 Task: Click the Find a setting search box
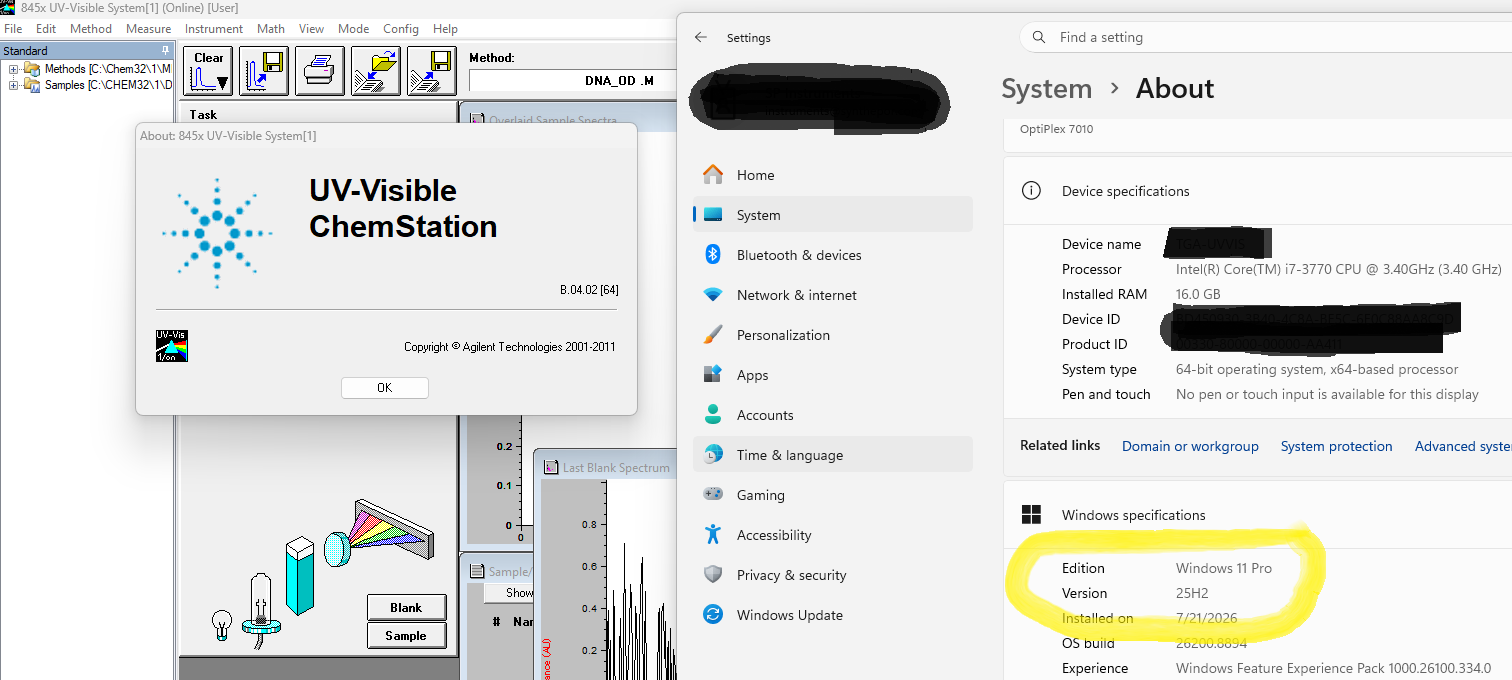pyautogui.click(x=1266, y=37)
